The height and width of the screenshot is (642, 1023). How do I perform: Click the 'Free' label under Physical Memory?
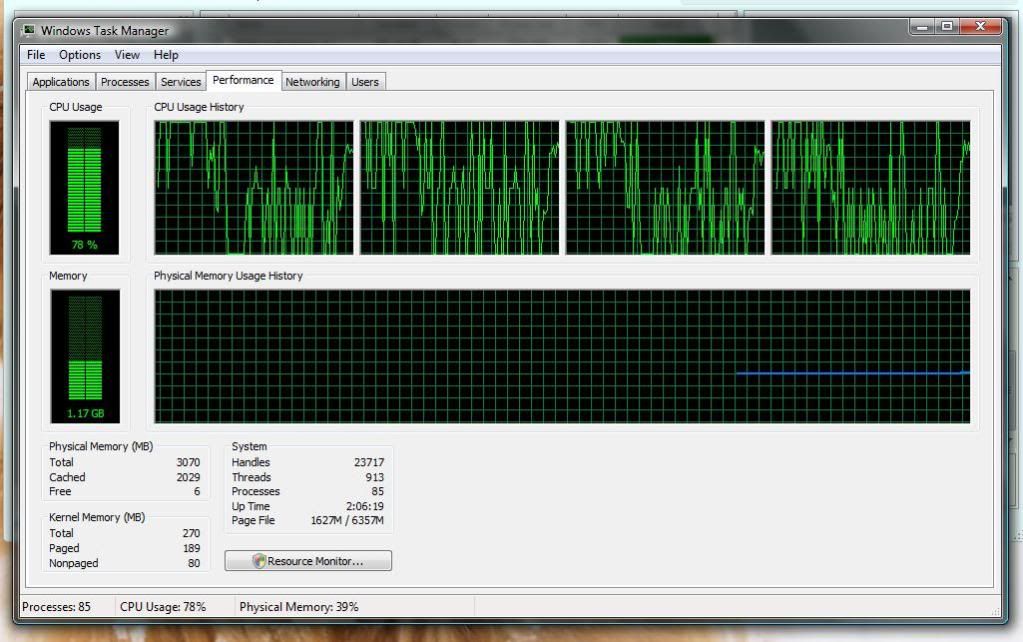pos(60,492)
